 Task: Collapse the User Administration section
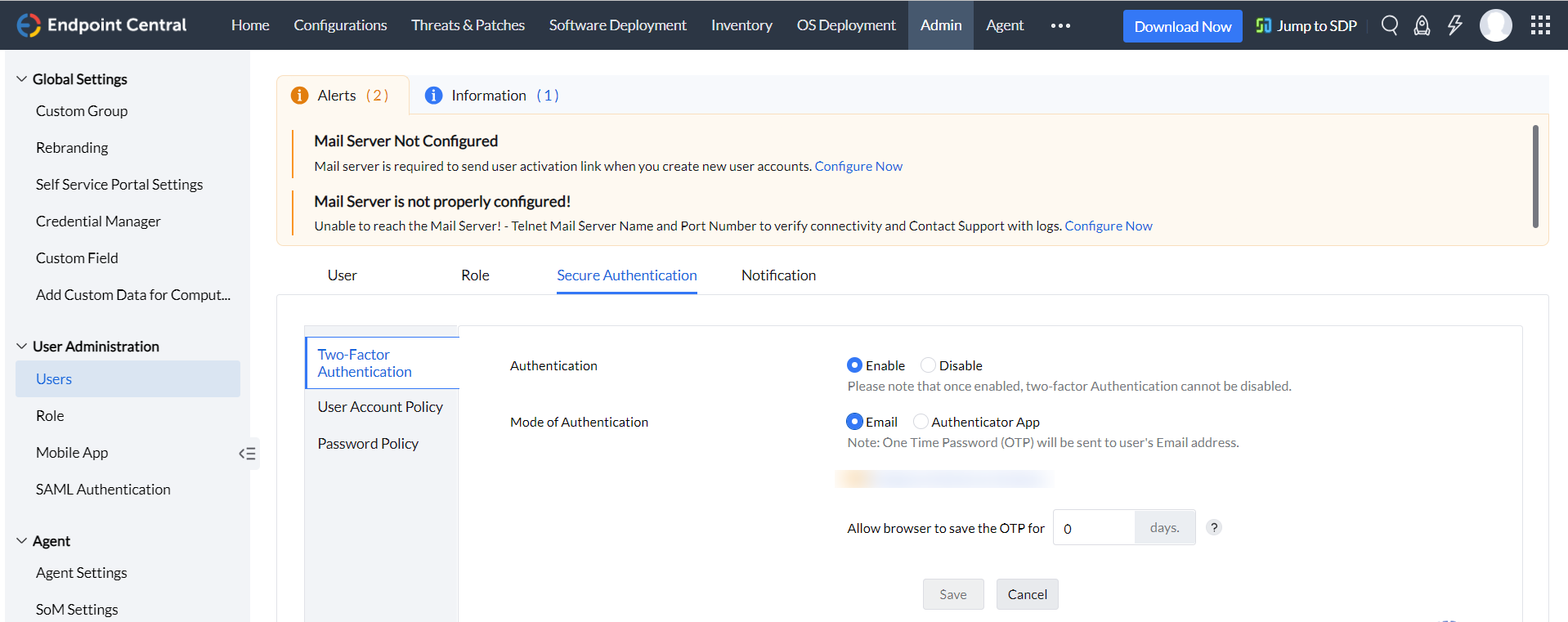click(22, 347)
